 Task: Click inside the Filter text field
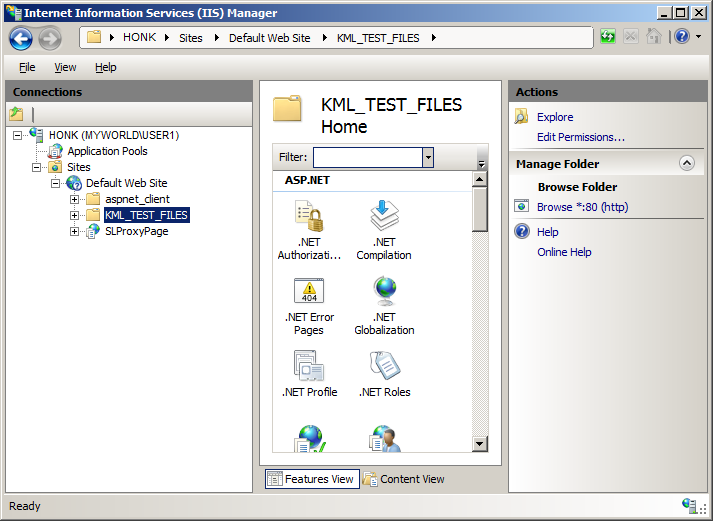(x=368, y=157)
